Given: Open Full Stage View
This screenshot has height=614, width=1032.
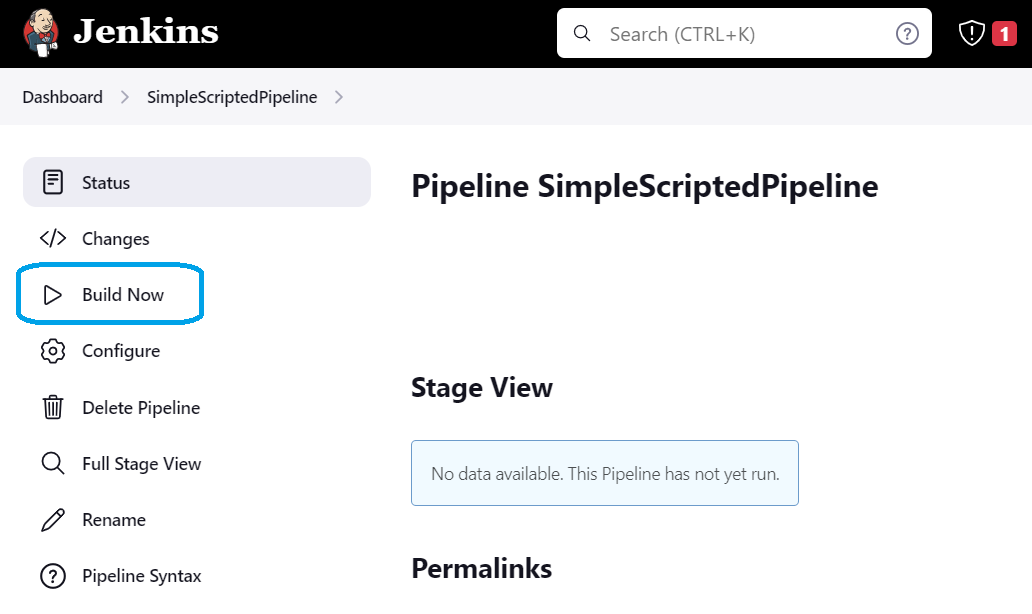Looking at the screenshot, I should (x=142, y=463).
